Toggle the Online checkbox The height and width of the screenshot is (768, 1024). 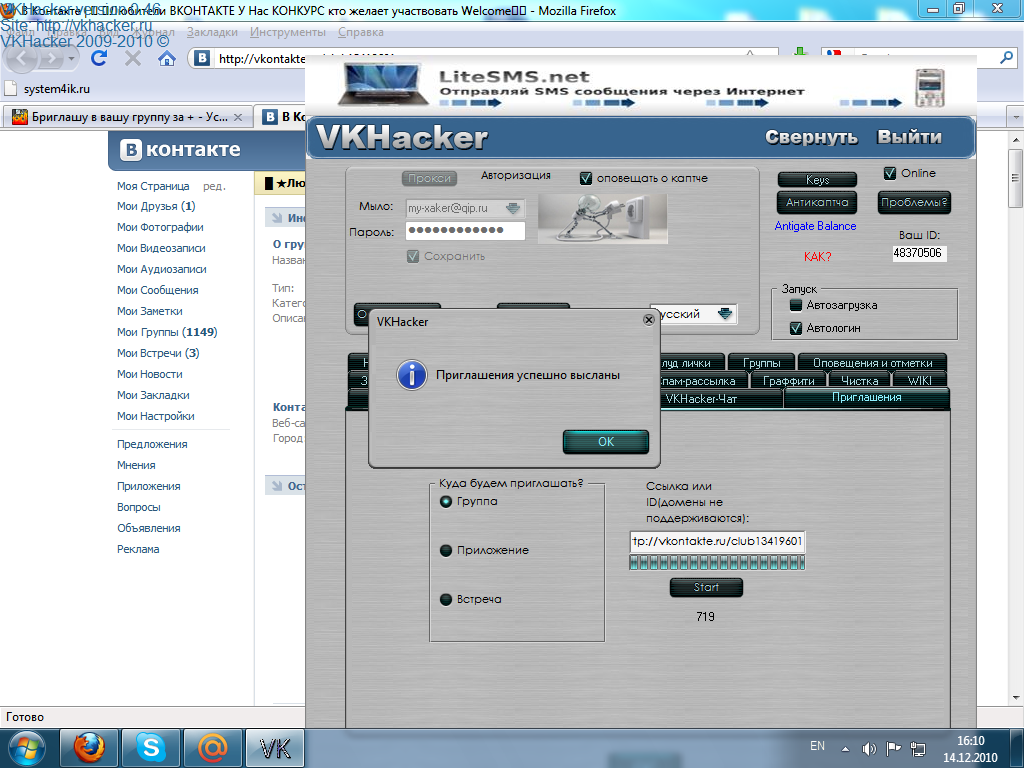click(889, 173)
